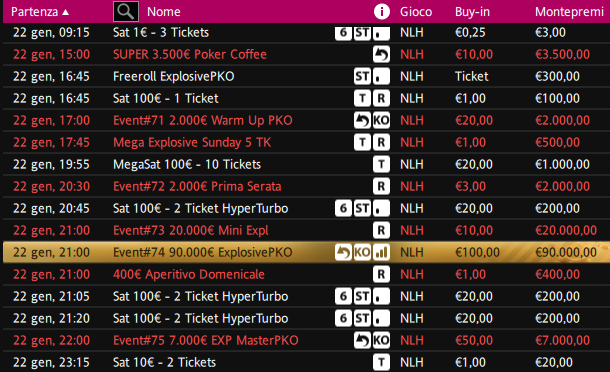Click the Gioco column header
Image resolution: width=610 pixels, height=372 pixels.
pyautogui.click(x=416, y=12)
